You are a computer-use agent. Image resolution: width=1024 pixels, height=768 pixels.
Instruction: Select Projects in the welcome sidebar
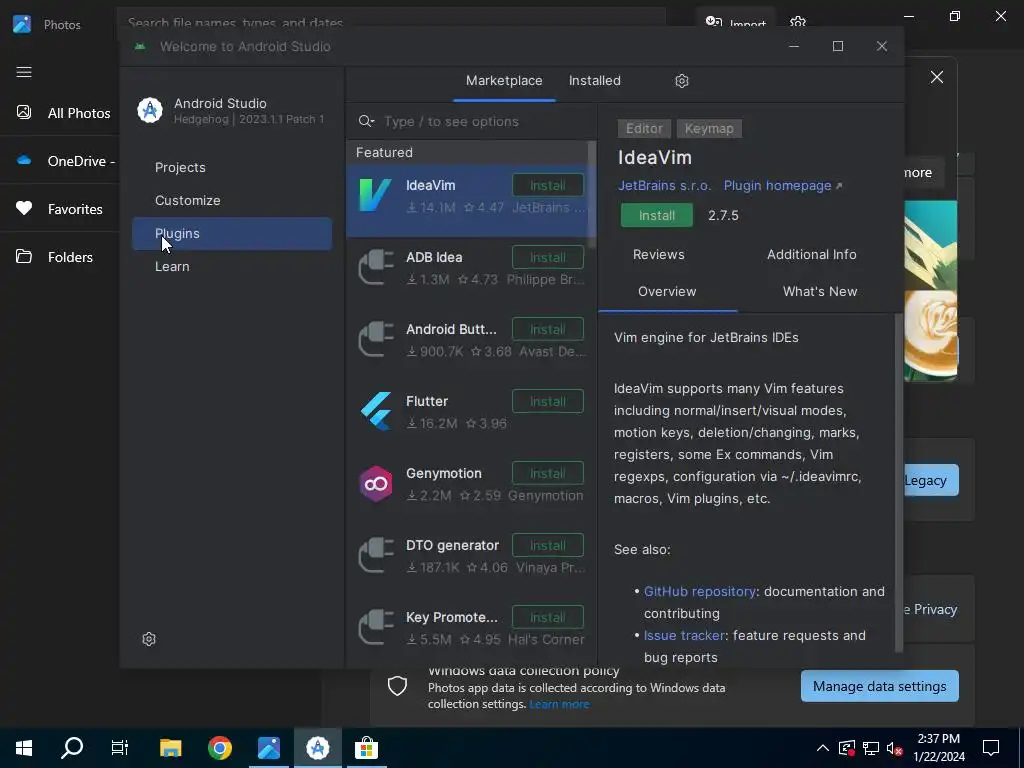(x=232, y=167)
